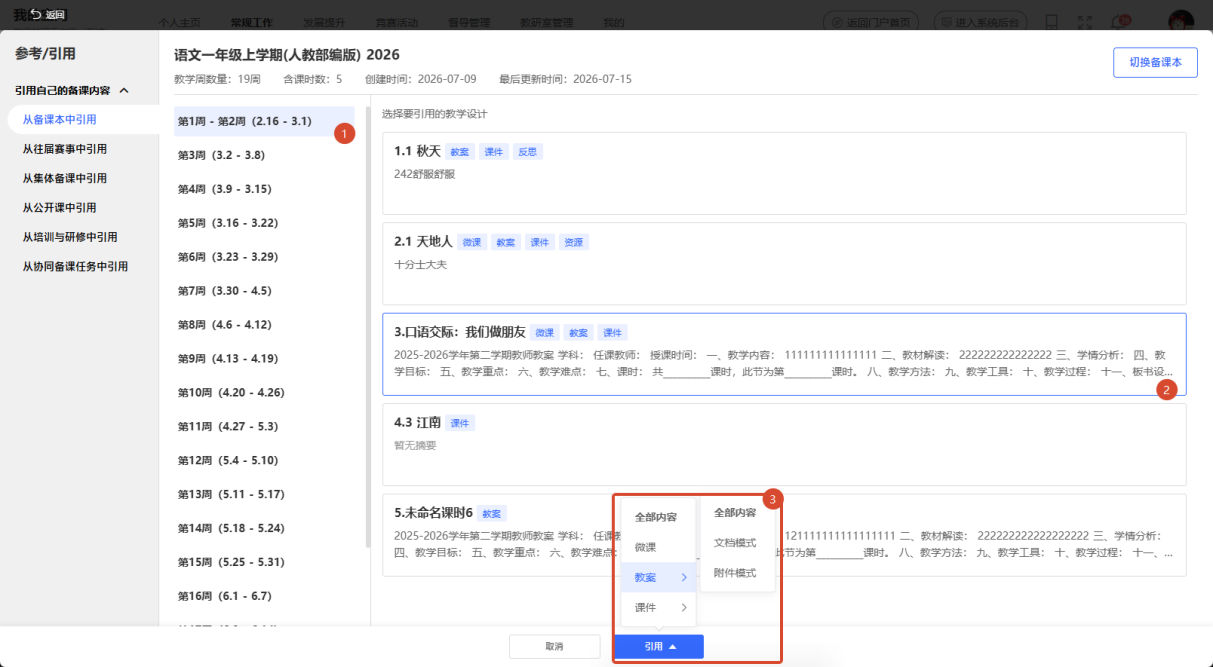Choose week row 第12周 (5.4 - 5.10)
Image resolution: width=1213 pixels, height=667 pixels.
tap(264, 461)
